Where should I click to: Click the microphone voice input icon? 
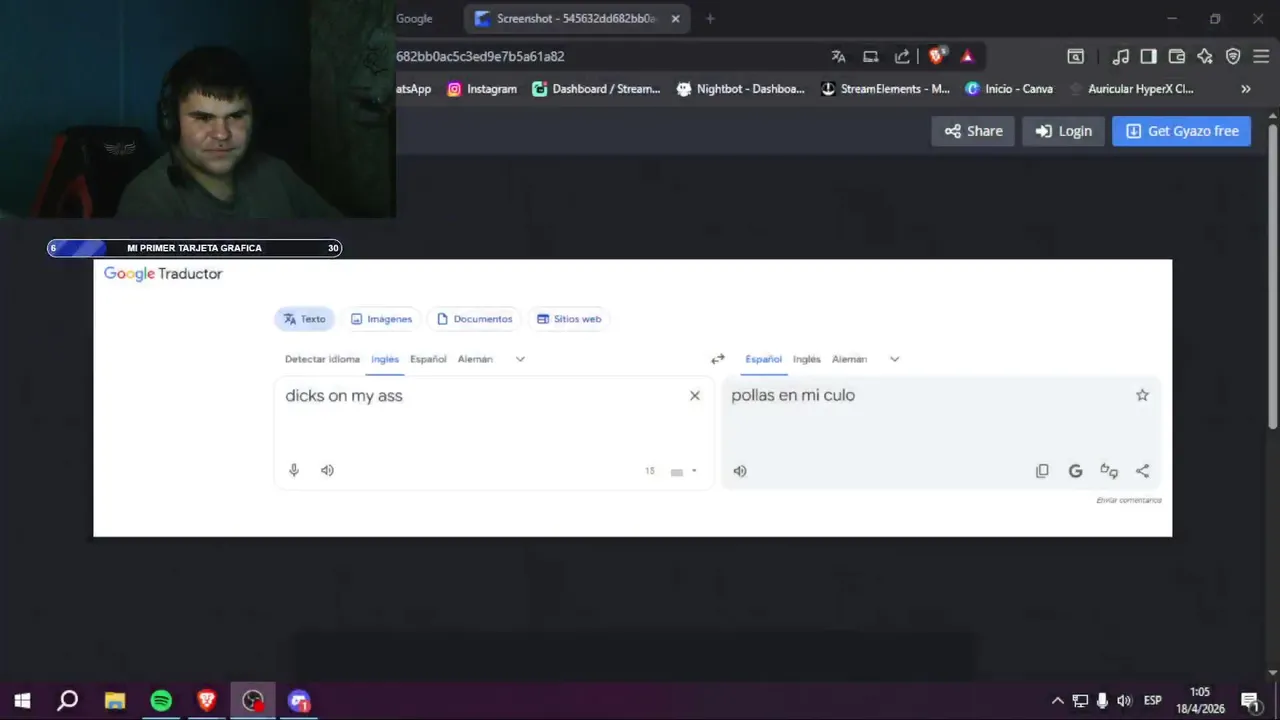coord(294,470)
